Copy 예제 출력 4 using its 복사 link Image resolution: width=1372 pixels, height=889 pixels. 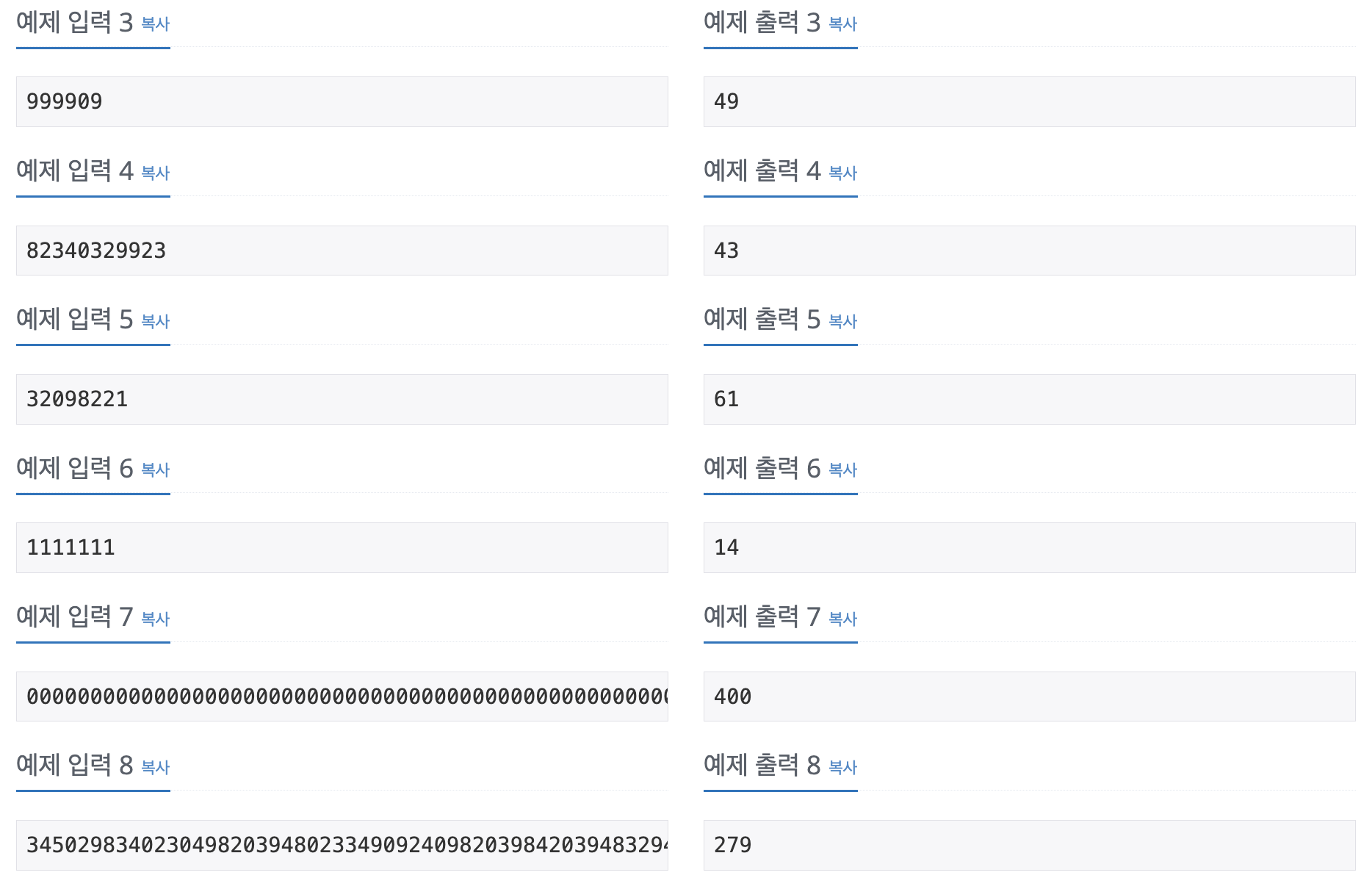click(842, 174)
